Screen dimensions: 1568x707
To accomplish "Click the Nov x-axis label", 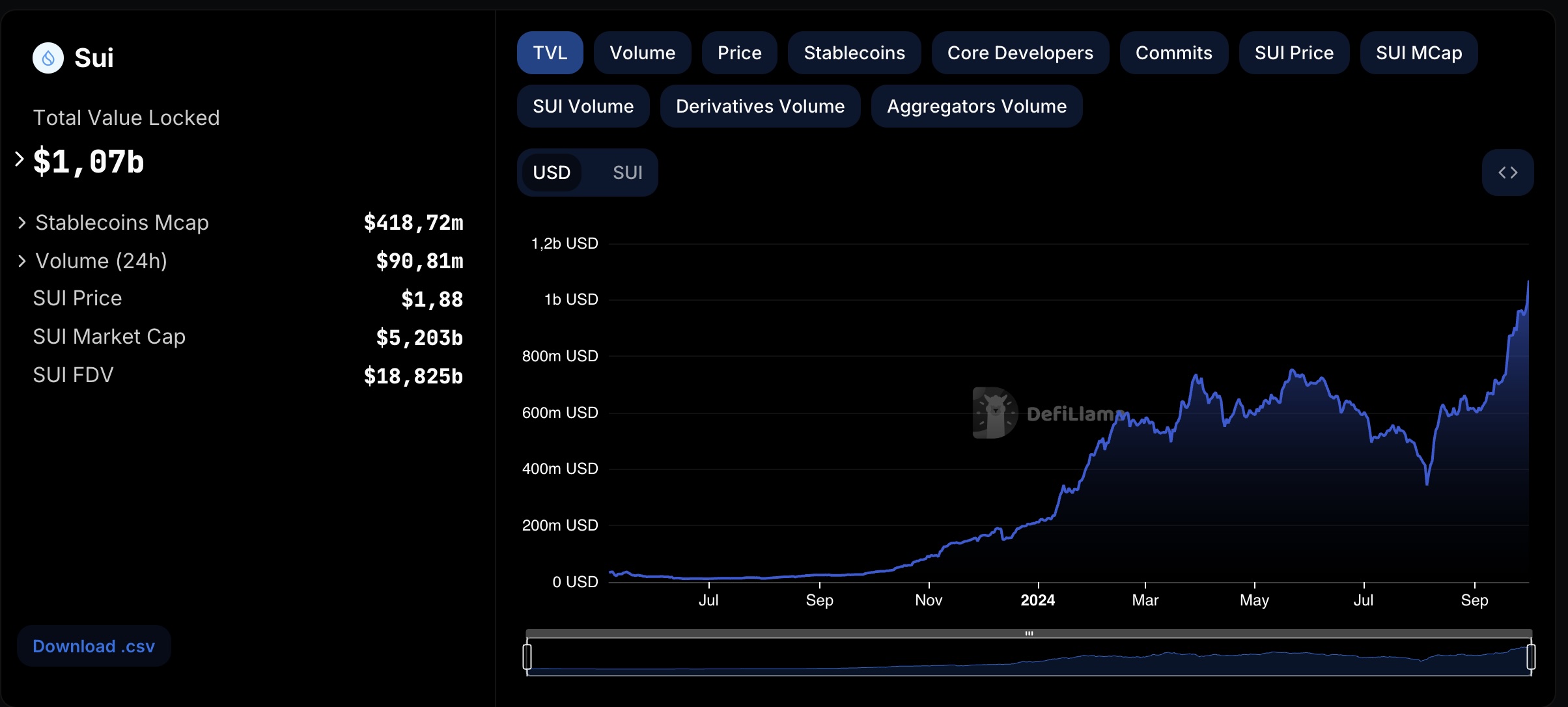I will (x=929, y=600).
